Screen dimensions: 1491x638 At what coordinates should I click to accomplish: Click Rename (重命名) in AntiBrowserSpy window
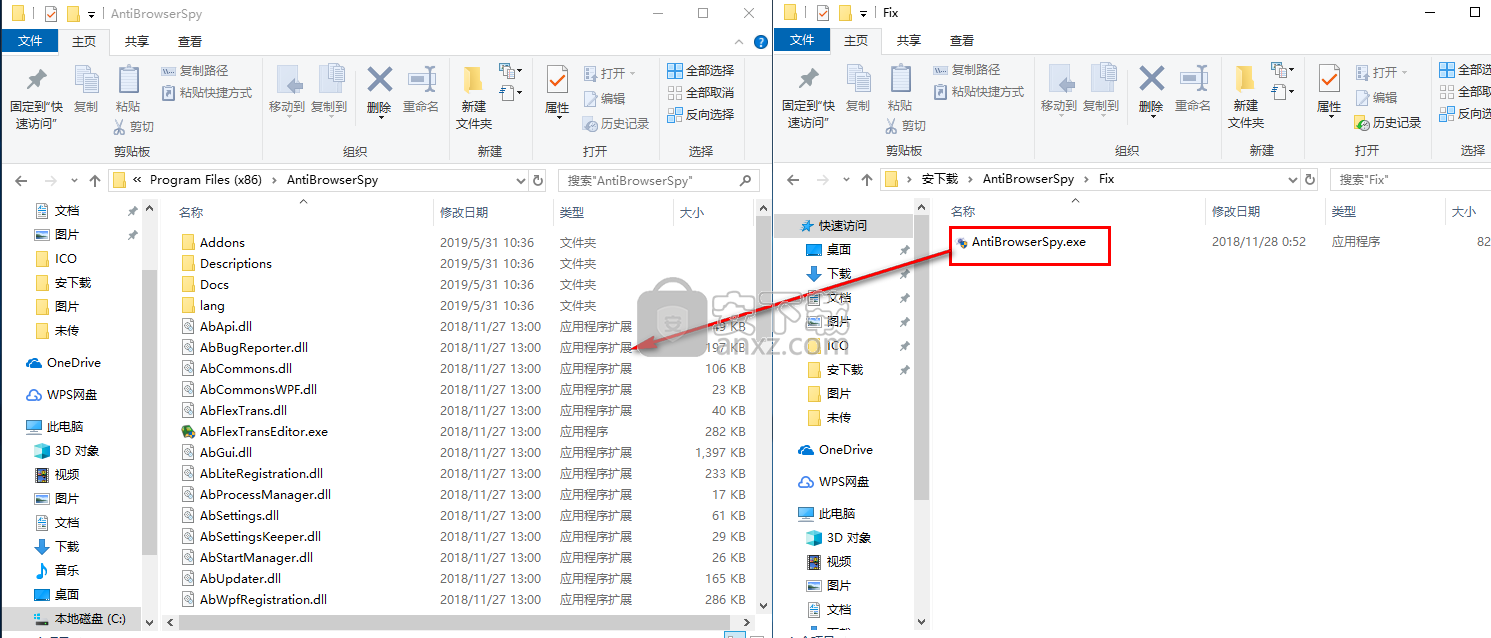click(x=421, y=89)
